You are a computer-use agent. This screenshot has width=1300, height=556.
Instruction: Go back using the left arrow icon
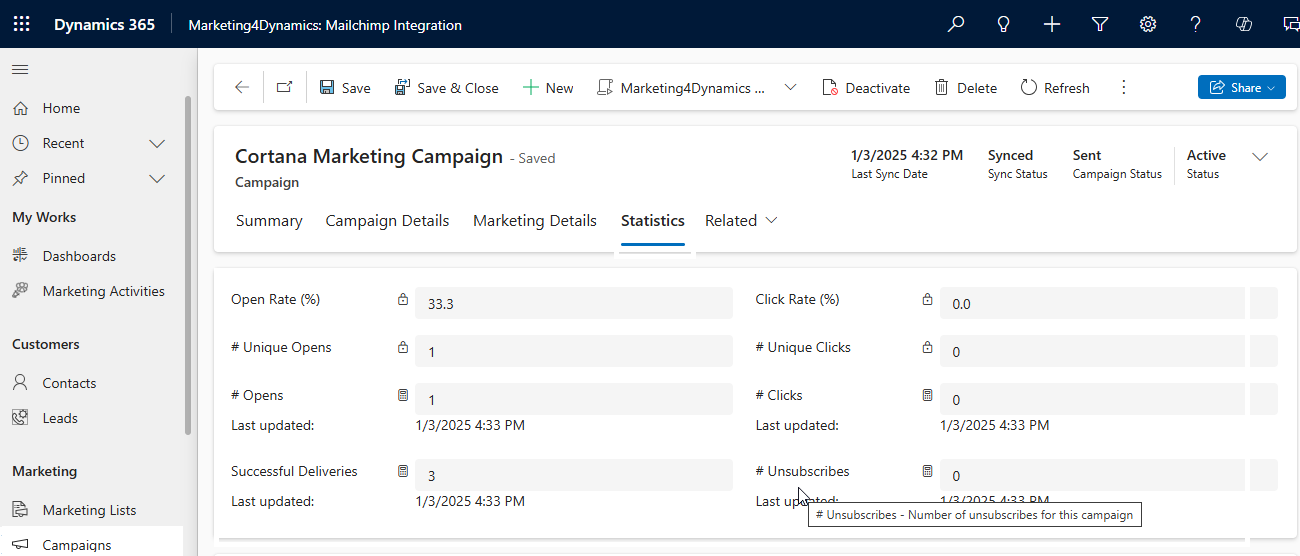[242, 88]
